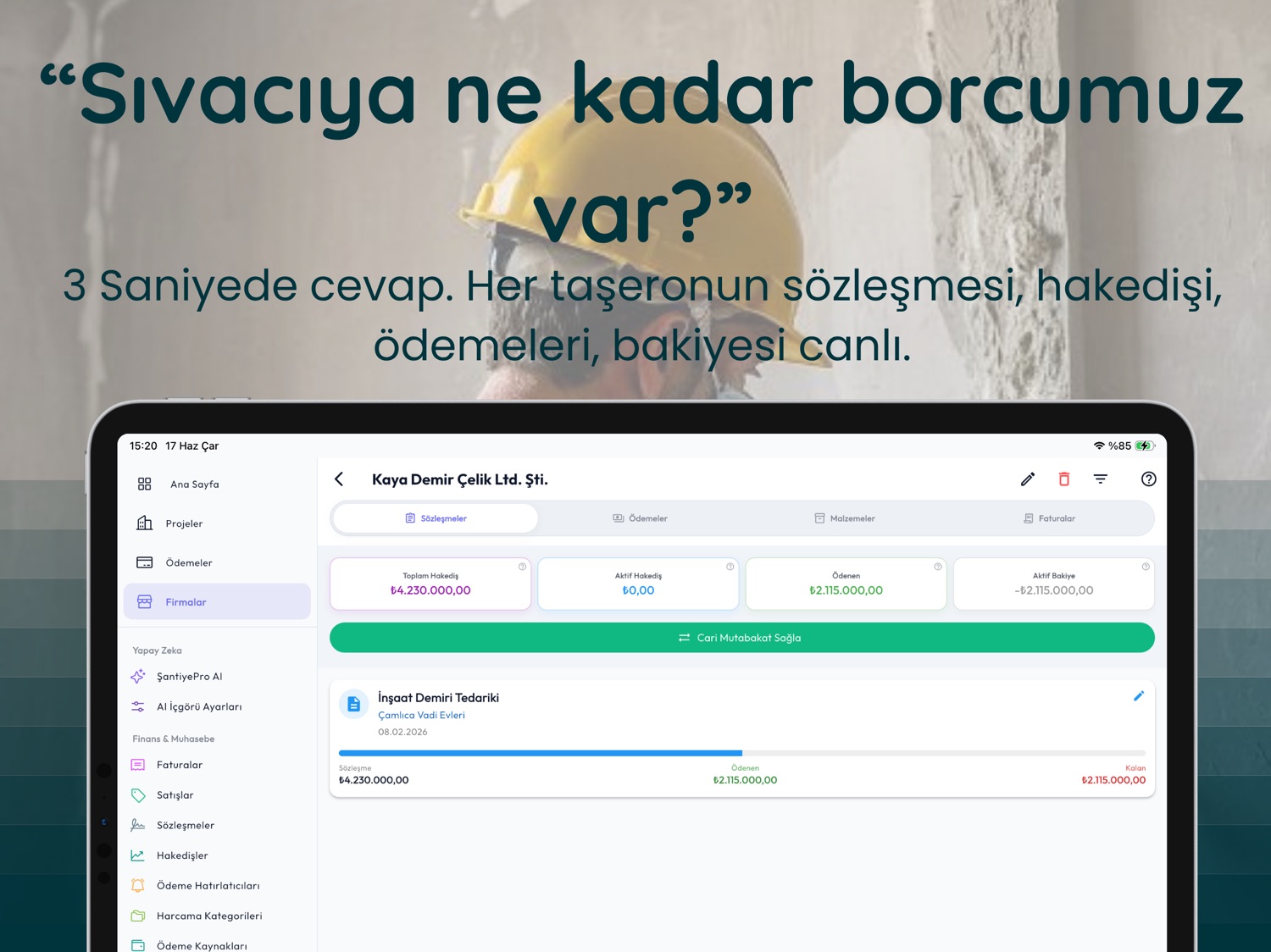This screenshot has height=952, width=1271.
Task: Click the AI İçgörü Ayarları sliders icon
Action: (138, 706)
